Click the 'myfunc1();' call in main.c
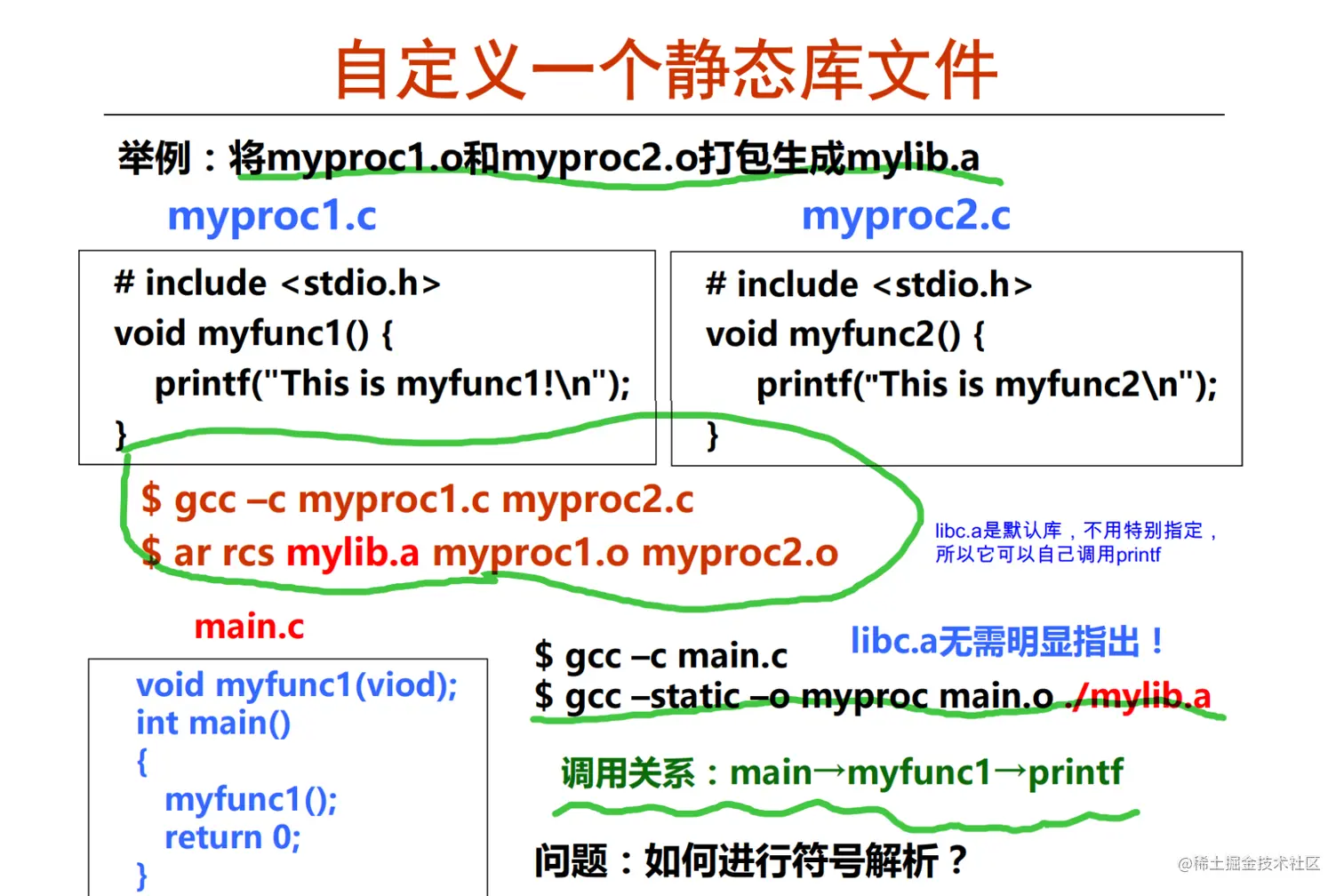This screenshot has height=896, width=1344. [251, 800]
